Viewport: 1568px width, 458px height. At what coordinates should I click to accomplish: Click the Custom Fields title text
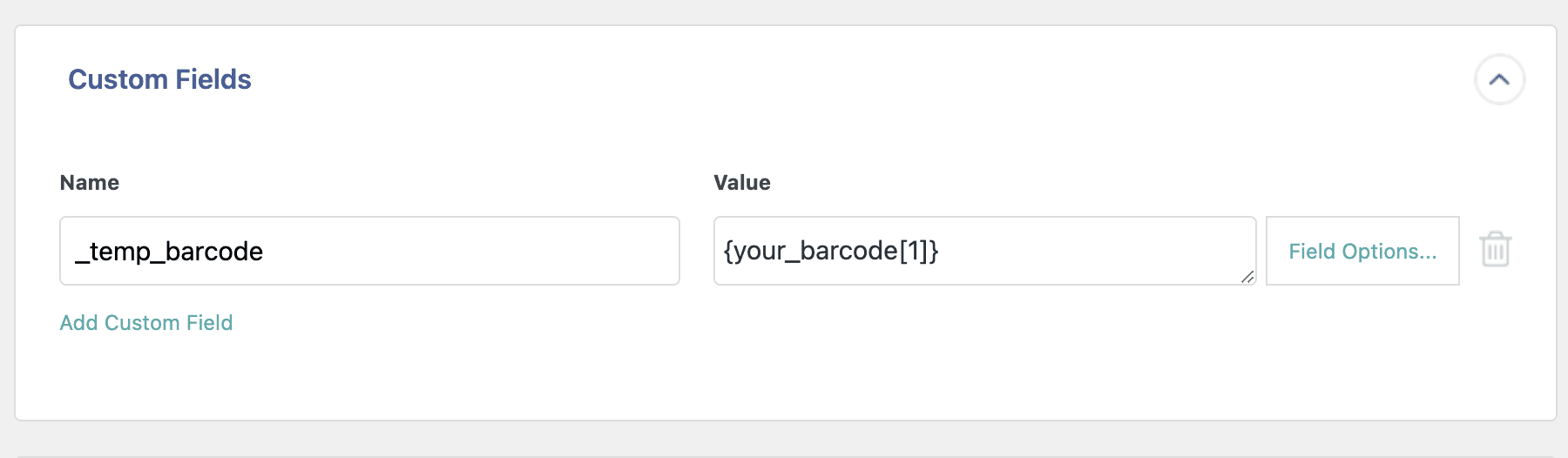click(159, 79)
